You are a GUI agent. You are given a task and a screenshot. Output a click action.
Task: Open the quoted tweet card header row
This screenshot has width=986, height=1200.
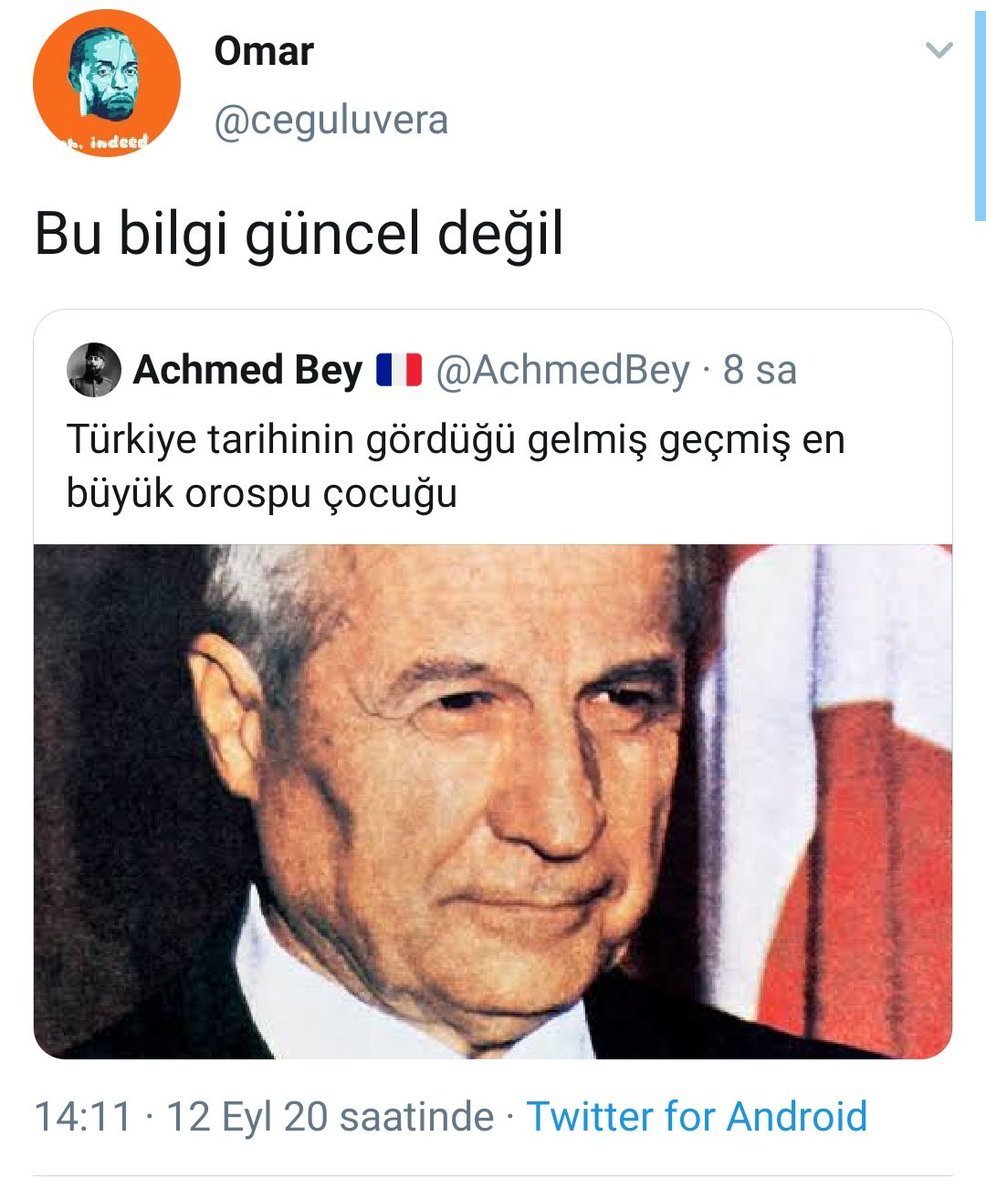493,371
